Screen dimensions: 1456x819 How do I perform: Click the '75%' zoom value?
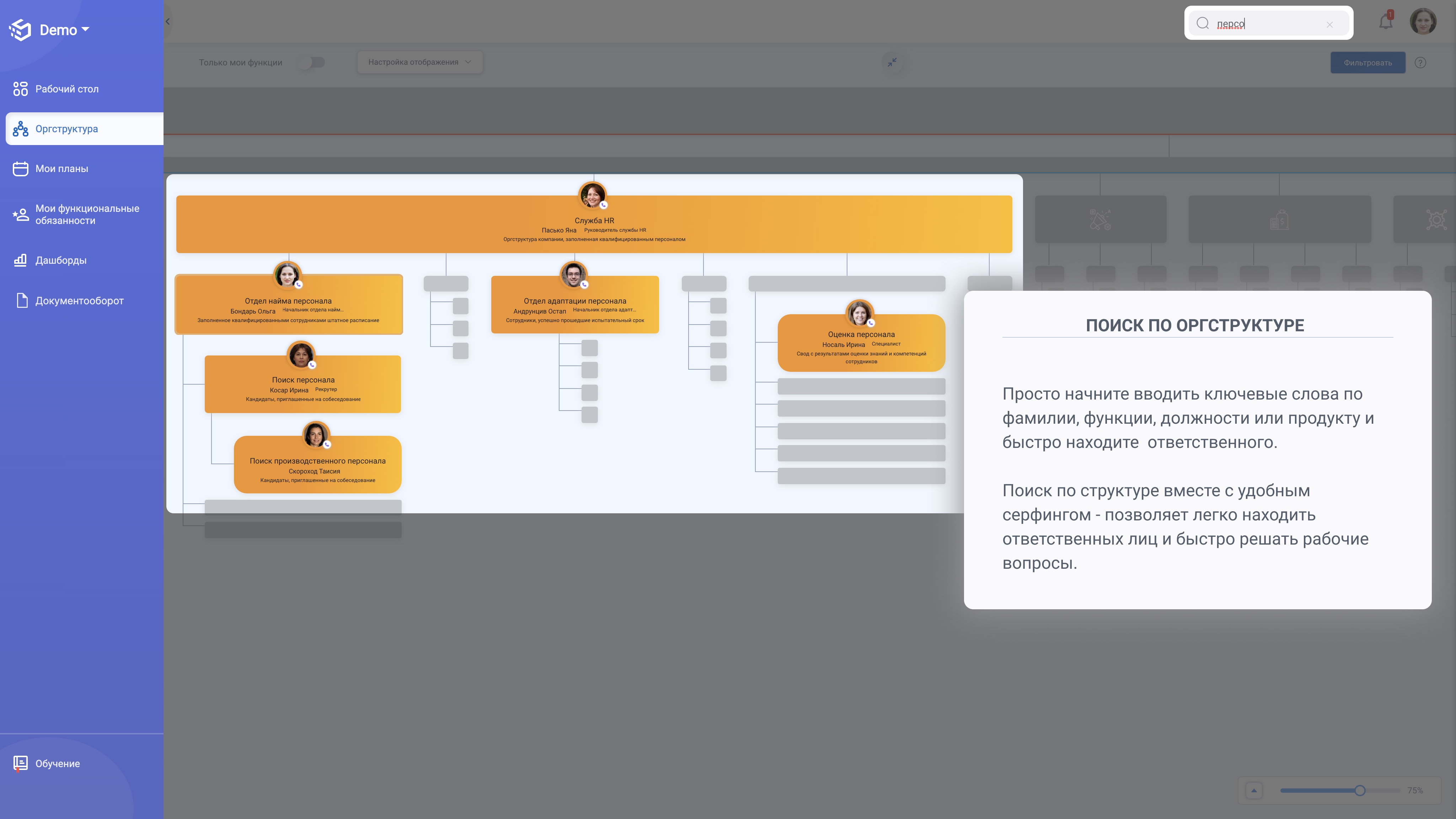(1415, 790)
